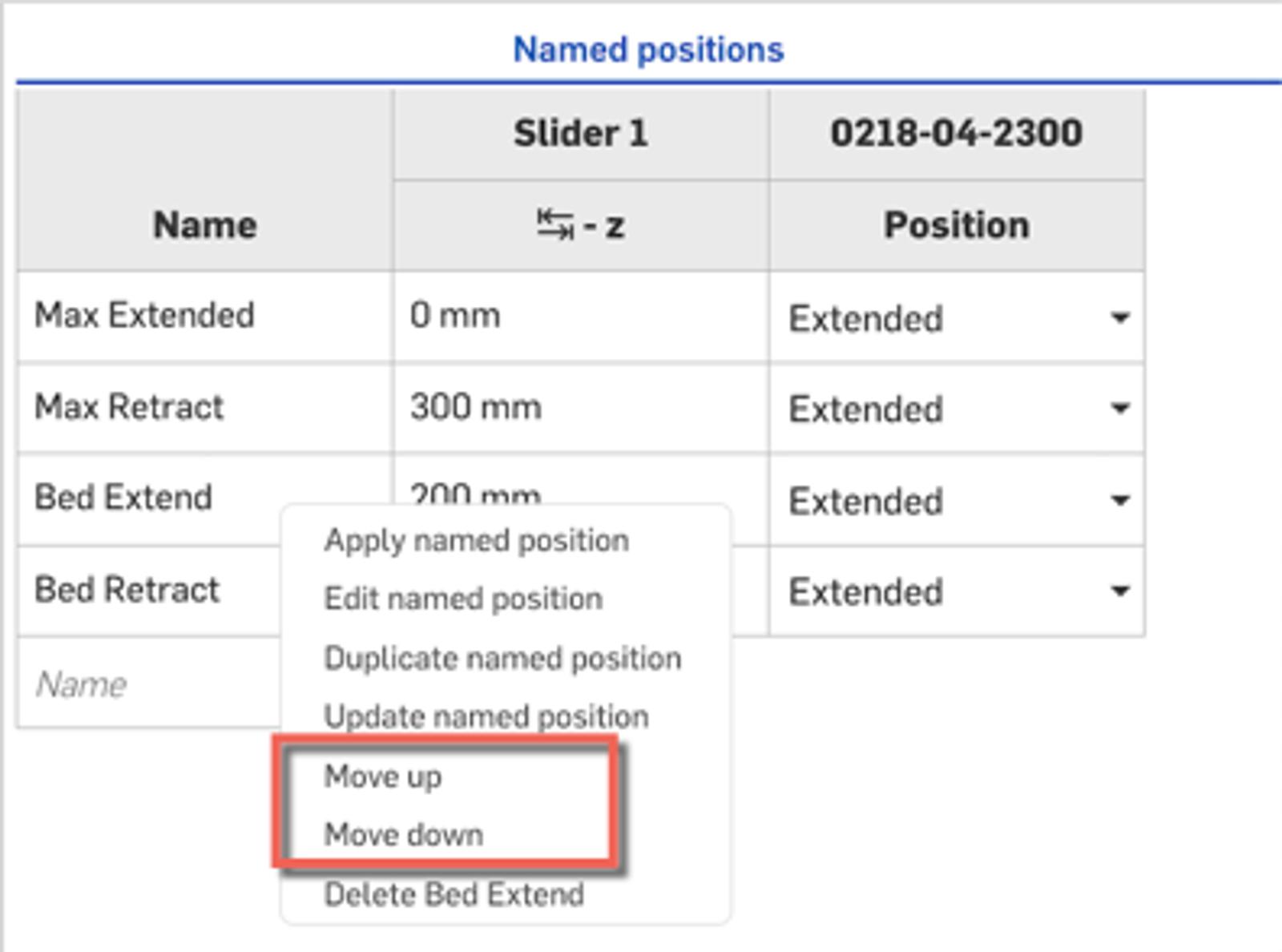Pick Duplicate named position option
1282x952 pixels.
pos(502,659)
